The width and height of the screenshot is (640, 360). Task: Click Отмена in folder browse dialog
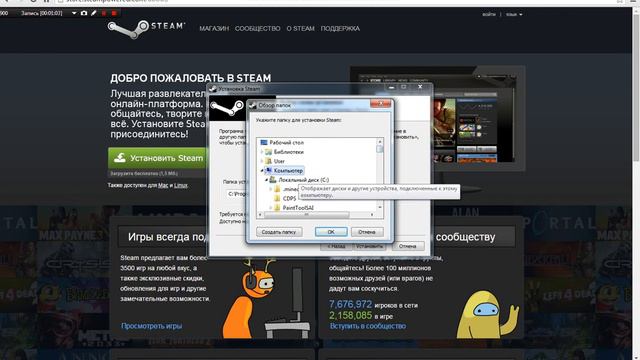point(367,232)
